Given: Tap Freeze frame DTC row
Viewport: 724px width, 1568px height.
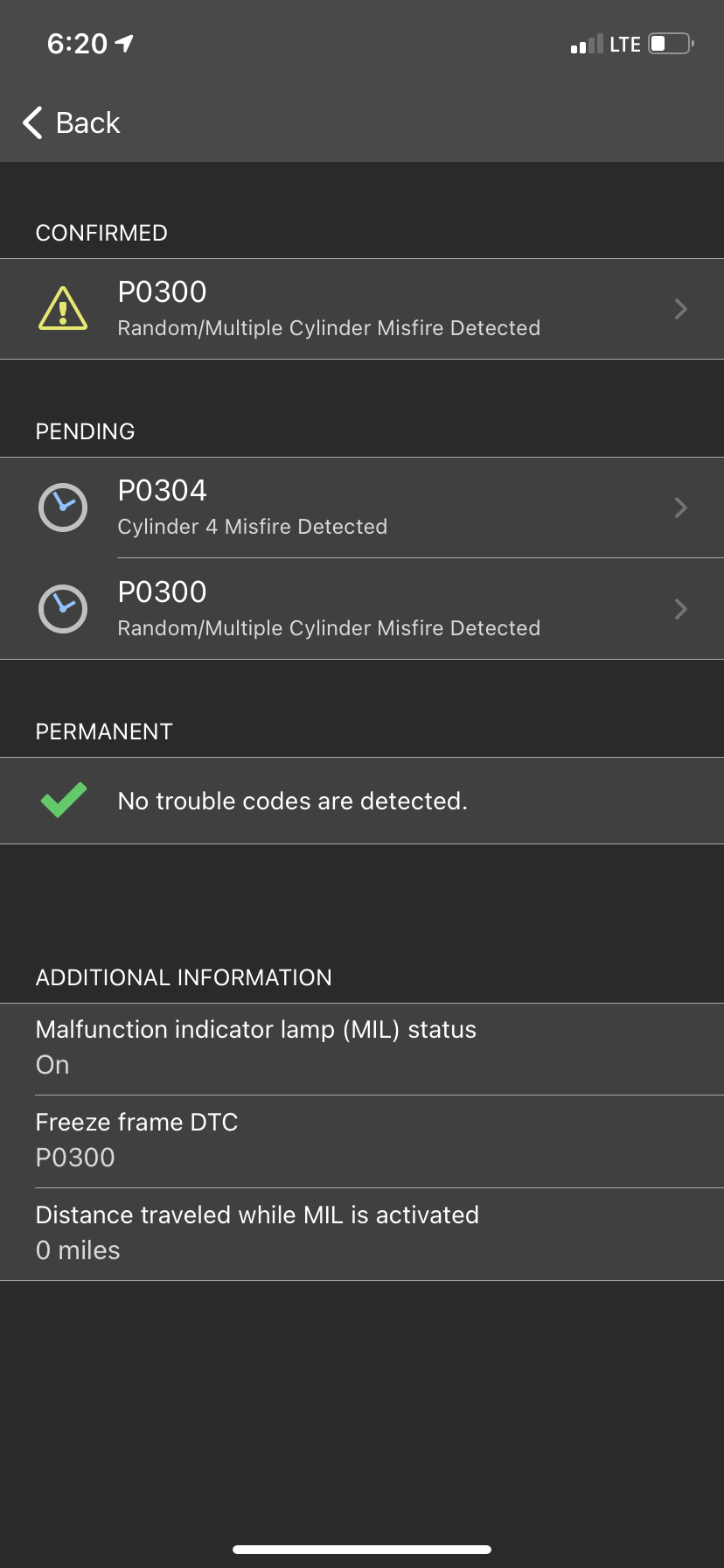Looking at the screenshot, I should [362, 1141].
